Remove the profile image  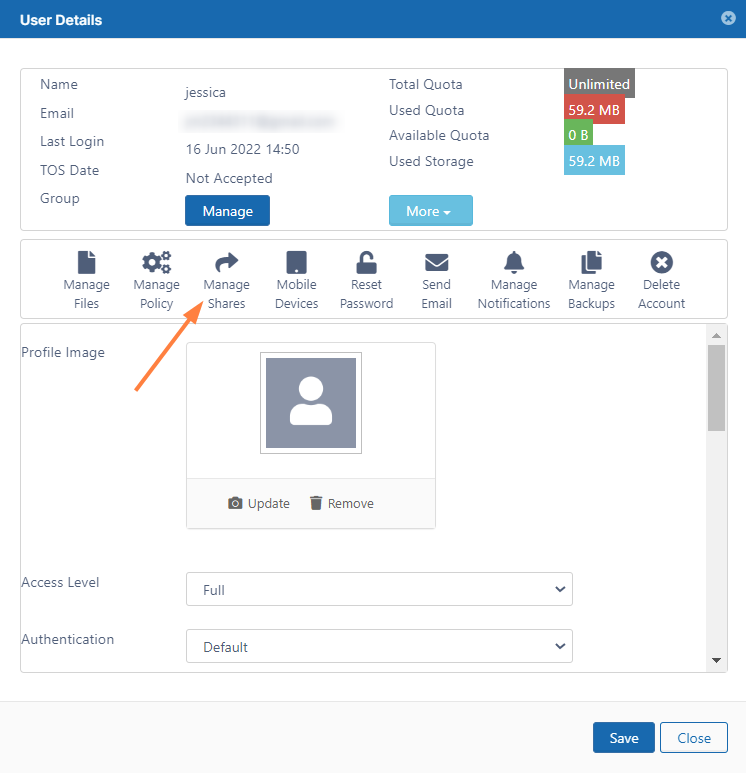tap(341, 503)
